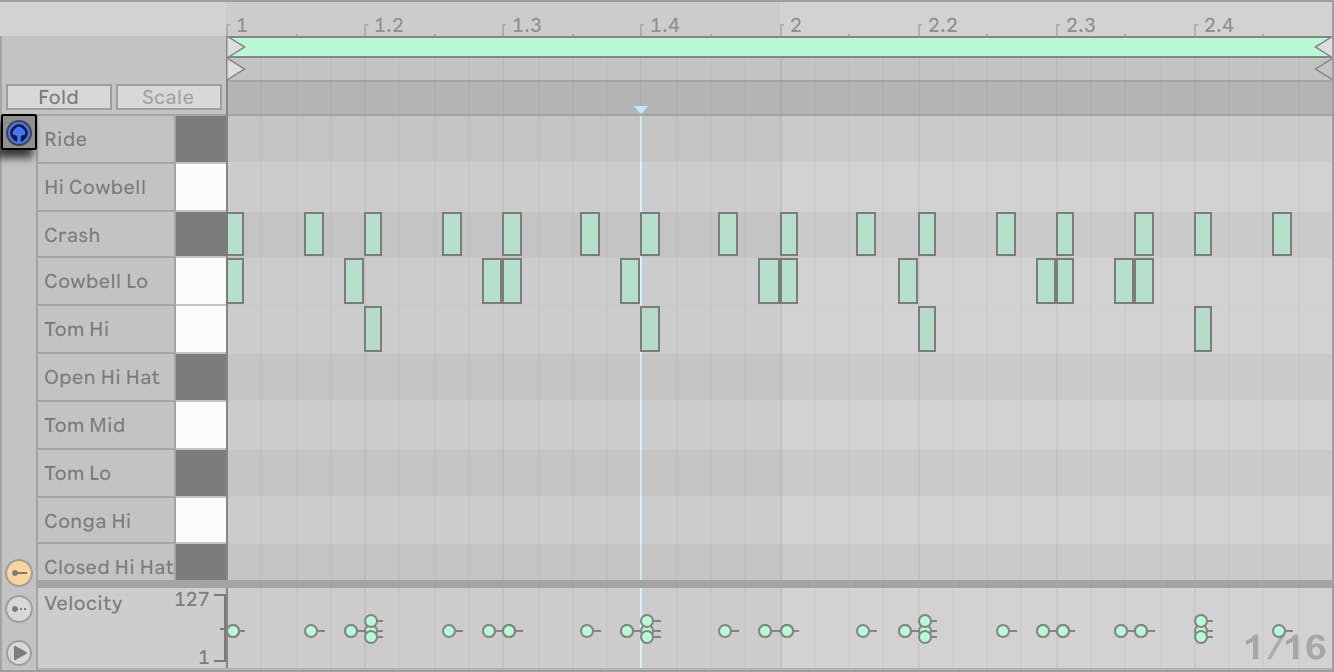Select the first Crash note at beat 1
Image resolution: width=1334 pixels, height=672 pixels.
233,234
